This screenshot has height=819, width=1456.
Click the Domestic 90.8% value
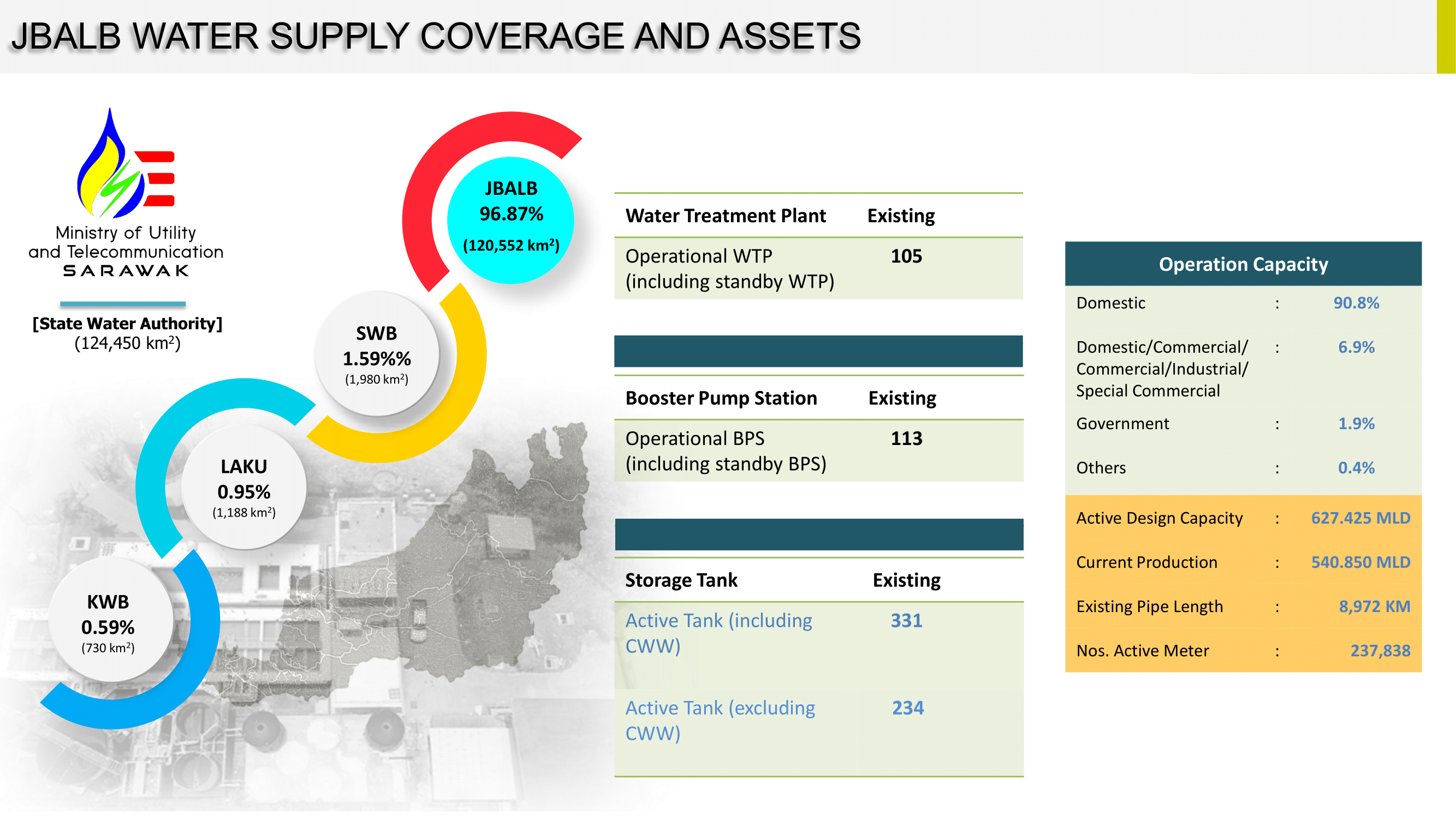(1356, 303)
